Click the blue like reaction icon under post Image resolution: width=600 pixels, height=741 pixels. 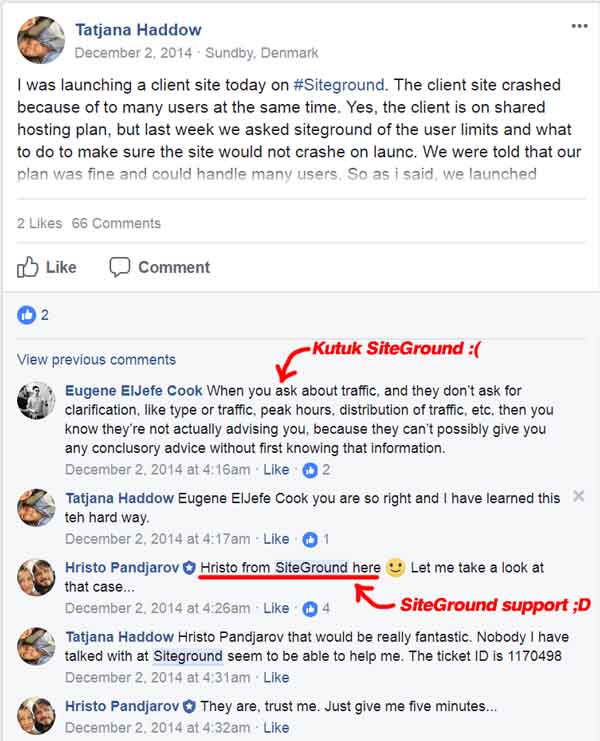(26, 315)
